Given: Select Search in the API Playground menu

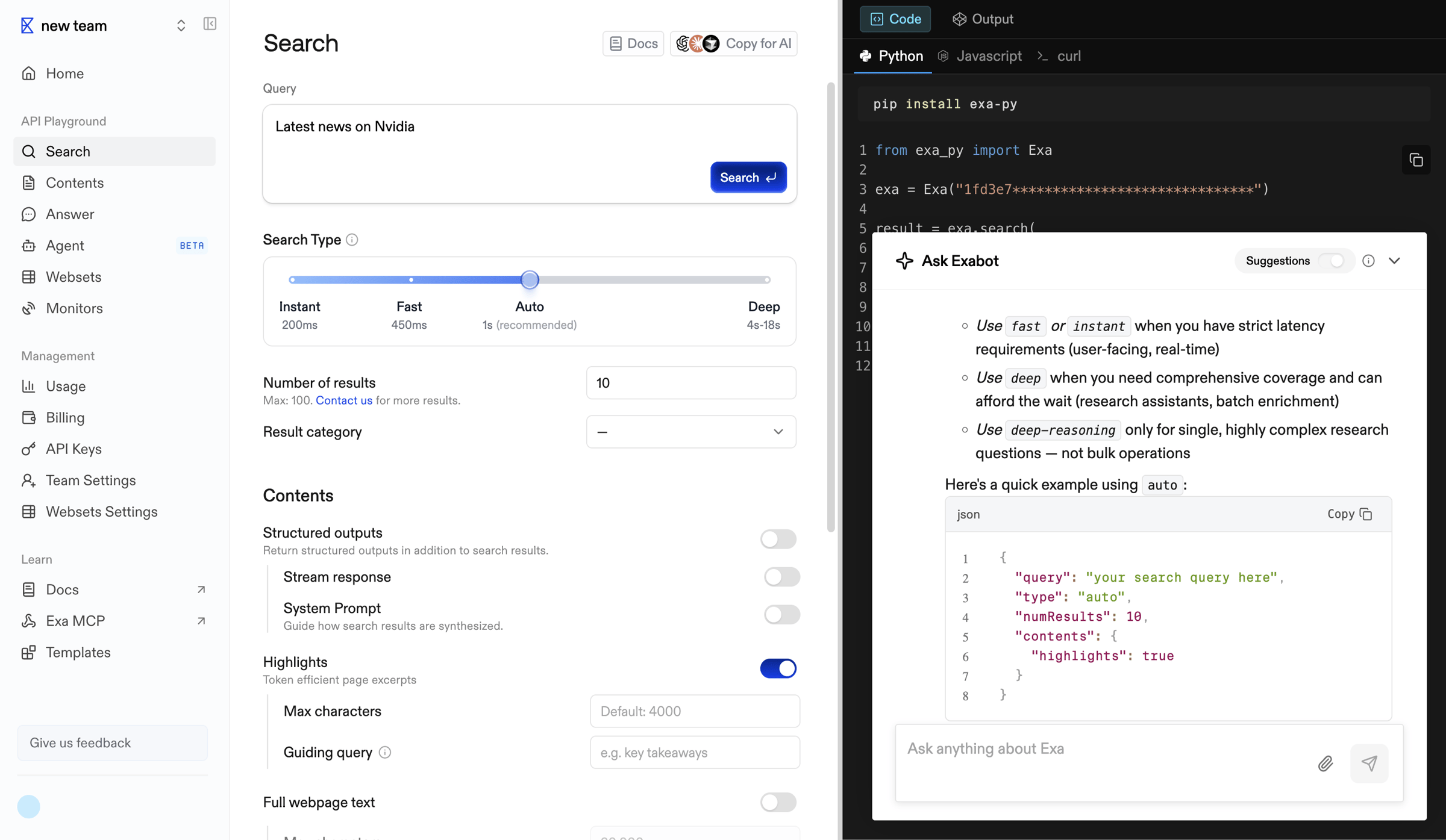Looking at the screenshot, I should [114, 152].
